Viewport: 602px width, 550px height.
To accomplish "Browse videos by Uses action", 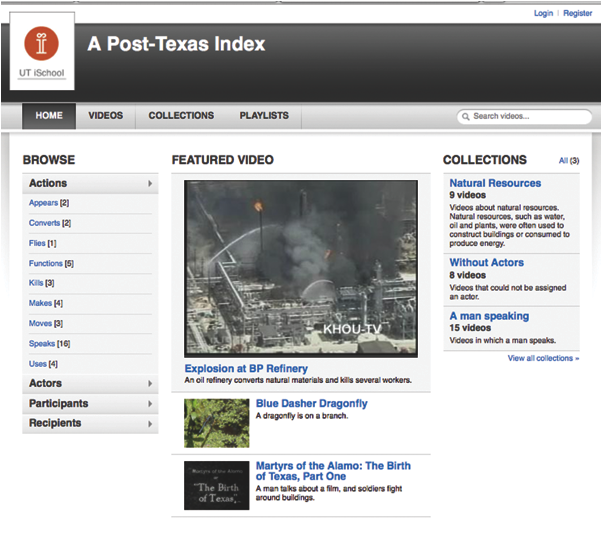I will point(38,364).
